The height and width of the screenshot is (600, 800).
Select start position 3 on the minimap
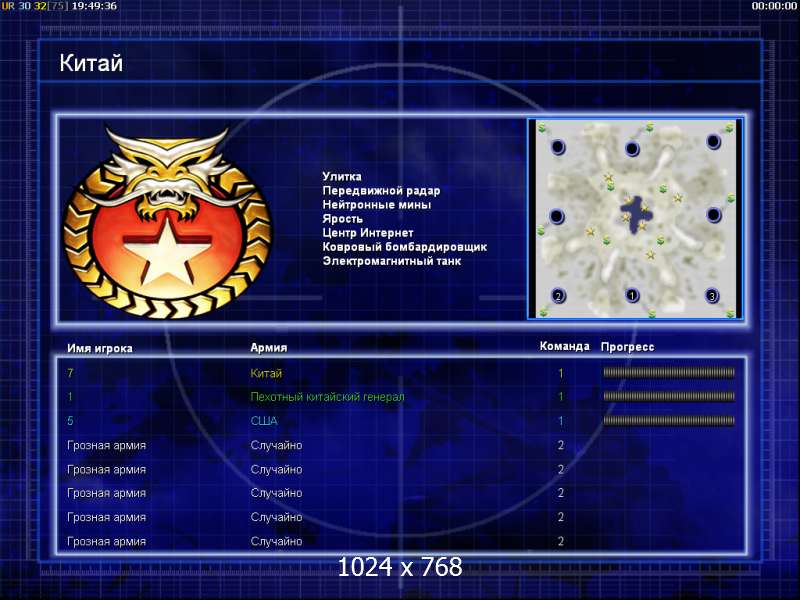[x=712, y=295]
